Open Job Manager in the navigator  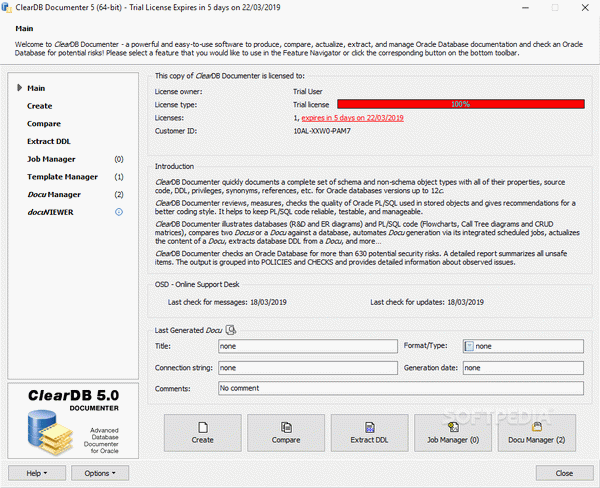(x=51, y=159)
